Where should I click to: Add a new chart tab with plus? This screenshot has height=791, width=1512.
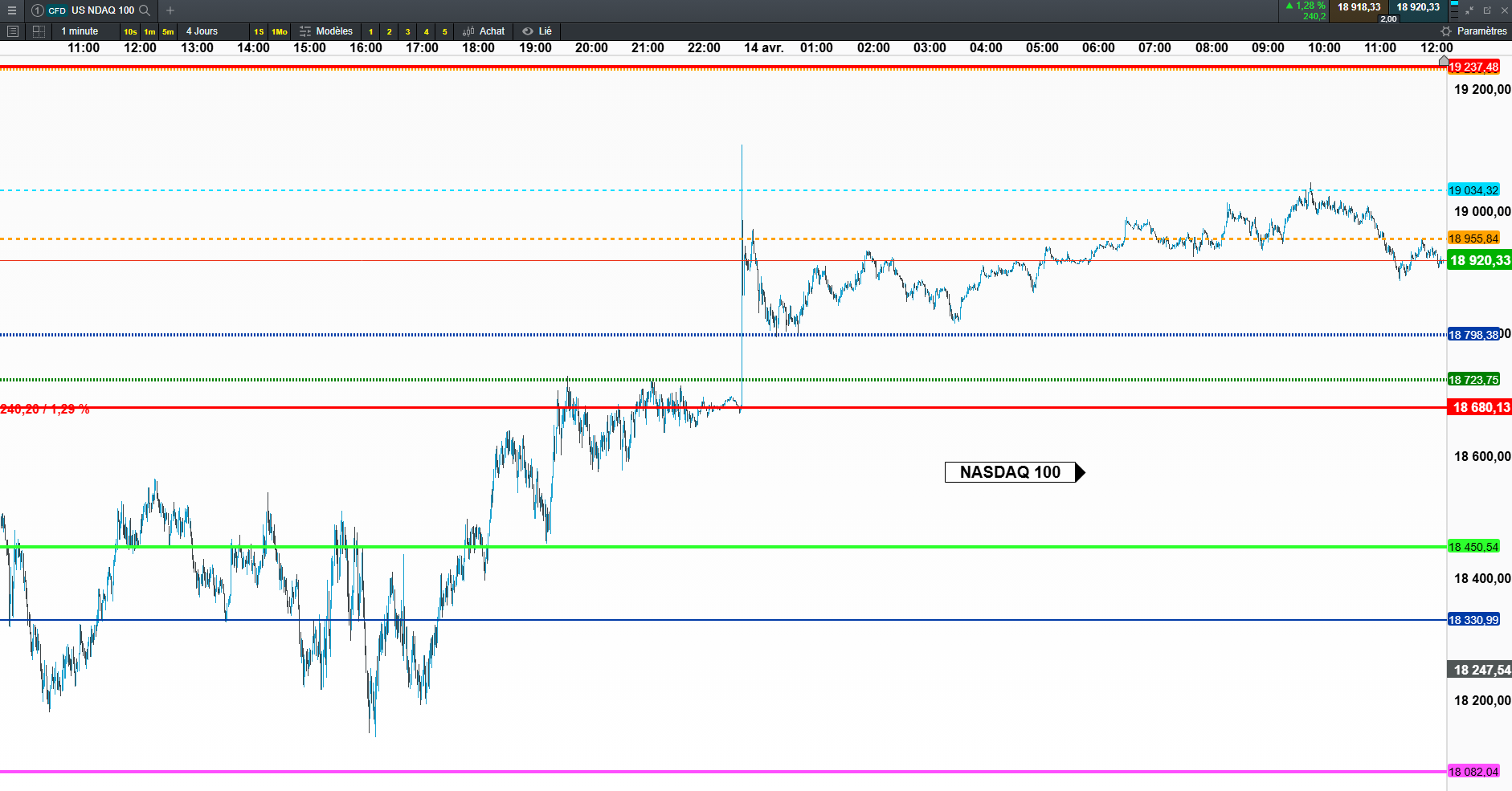coord(170,10)
